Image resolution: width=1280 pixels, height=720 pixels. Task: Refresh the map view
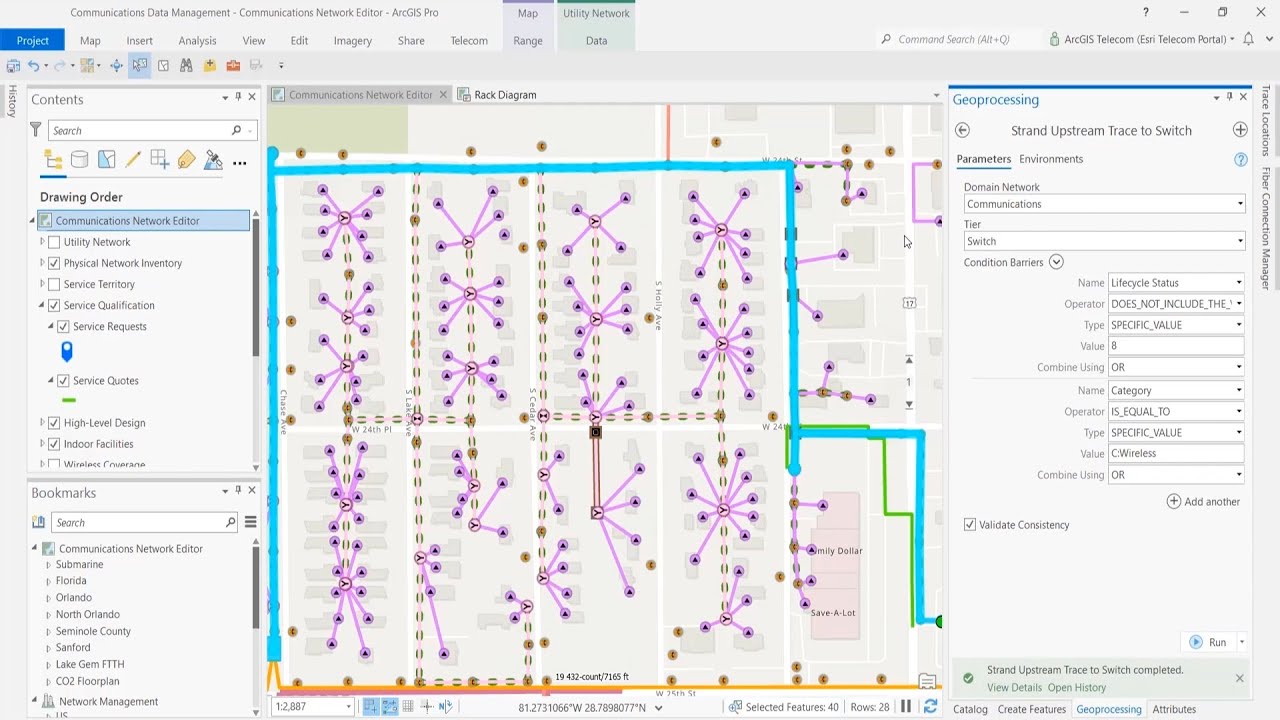tap(930, 707)
